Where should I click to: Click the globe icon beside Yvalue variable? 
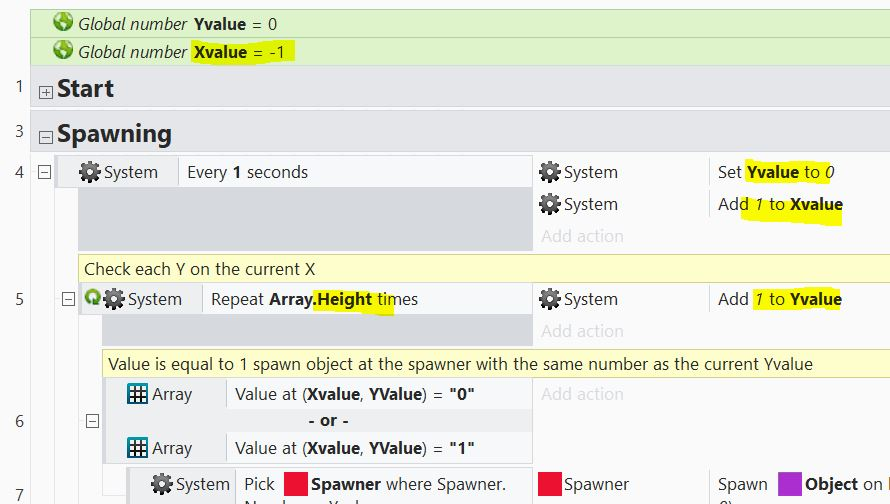point(63,23)
